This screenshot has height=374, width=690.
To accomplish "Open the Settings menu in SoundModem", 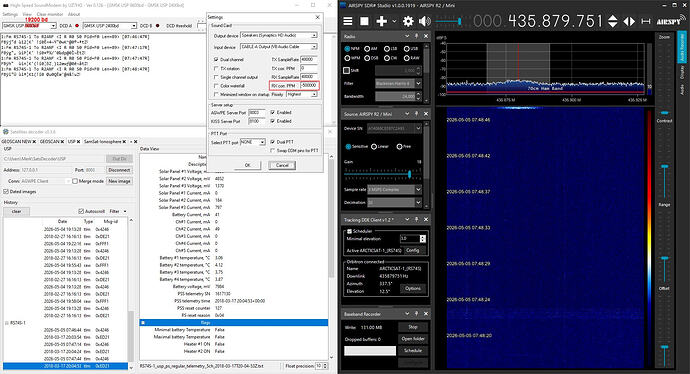I will coord(10,14).
